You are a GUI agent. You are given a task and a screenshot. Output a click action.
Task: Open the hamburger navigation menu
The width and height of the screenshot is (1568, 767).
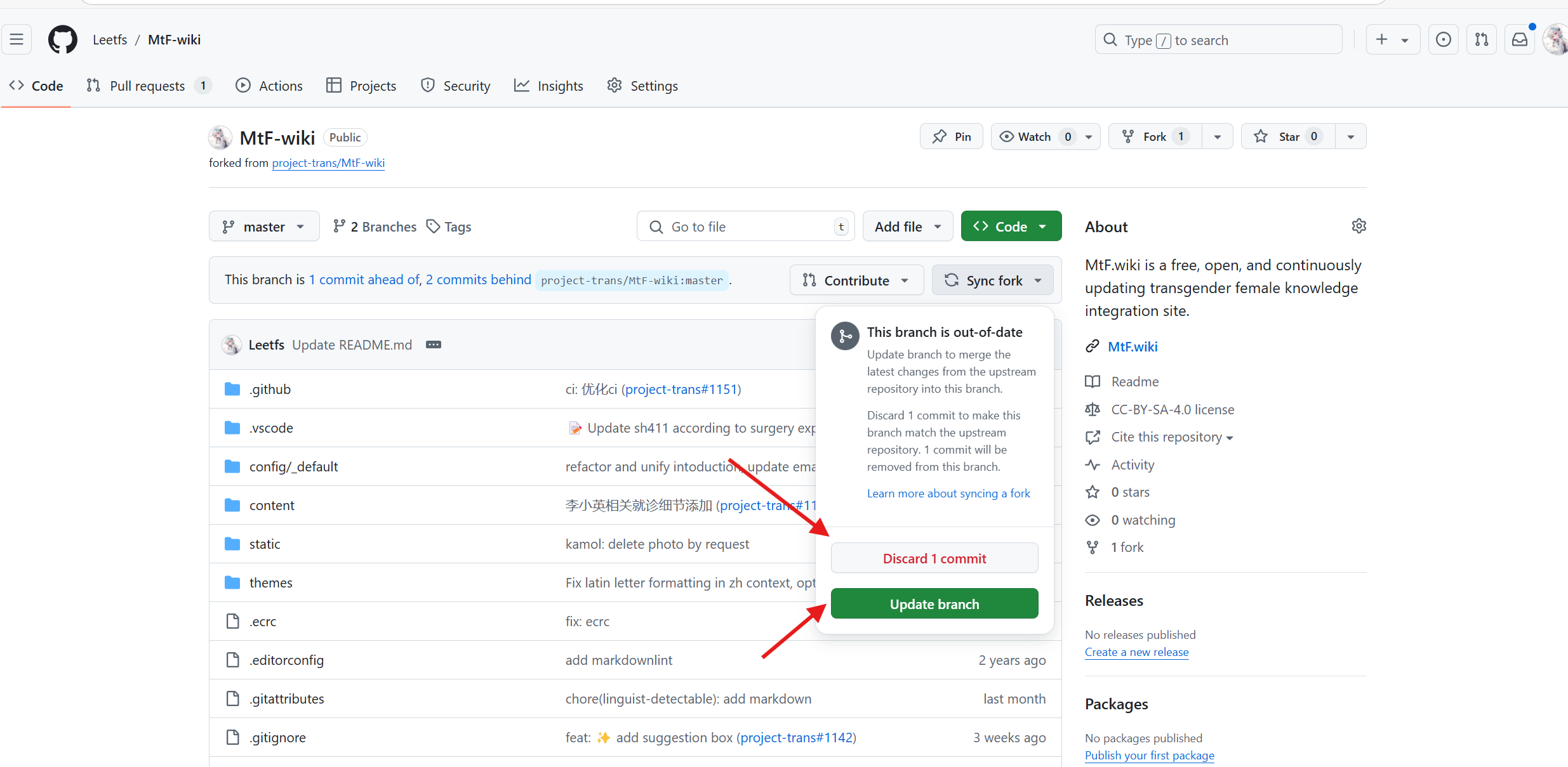point(17,39)
